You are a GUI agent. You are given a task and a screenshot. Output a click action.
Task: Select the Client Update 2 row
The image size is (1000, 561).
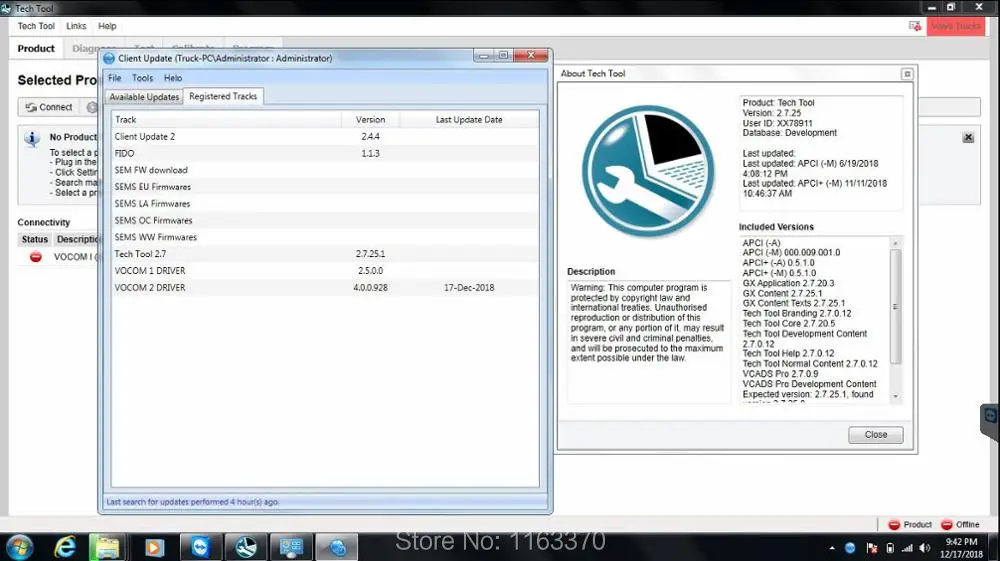[325, 136]
